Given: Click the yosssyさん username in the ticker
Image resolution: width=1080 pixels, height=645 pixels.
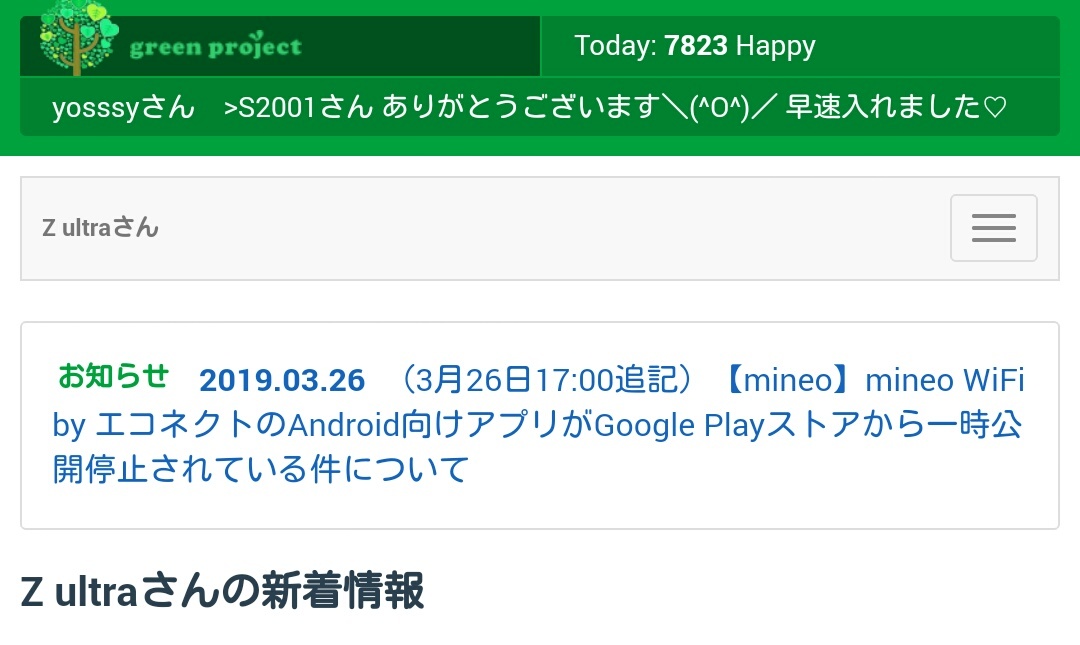Looking at the screenshot, I should [x=123, y=107].
